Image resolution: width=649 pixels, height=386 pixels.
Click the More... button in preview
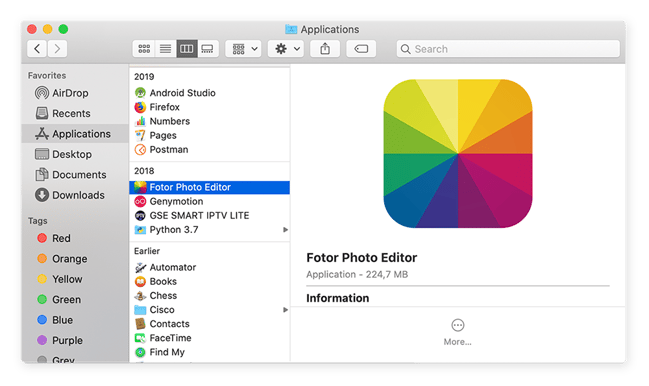(x=457, y=332)
